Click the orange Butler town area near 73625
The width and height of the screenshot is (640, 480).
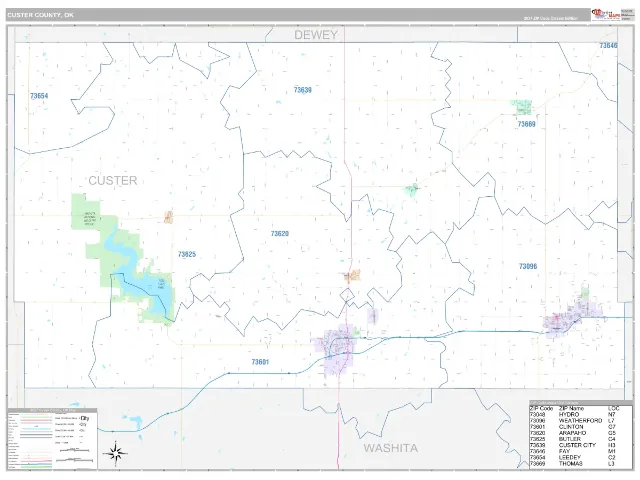(168, 217)
